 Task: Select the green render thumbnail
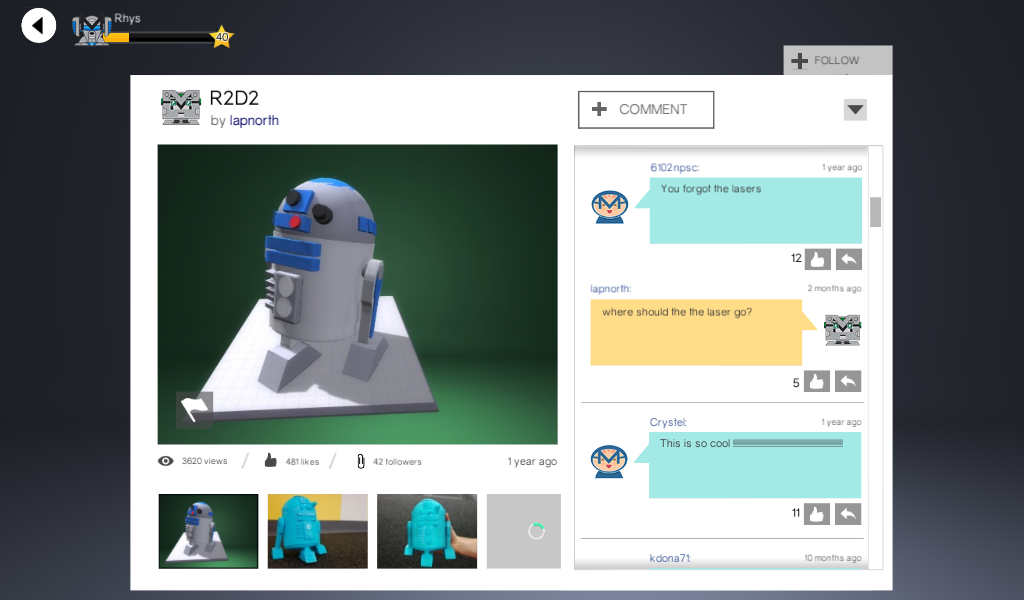(208, 531)
